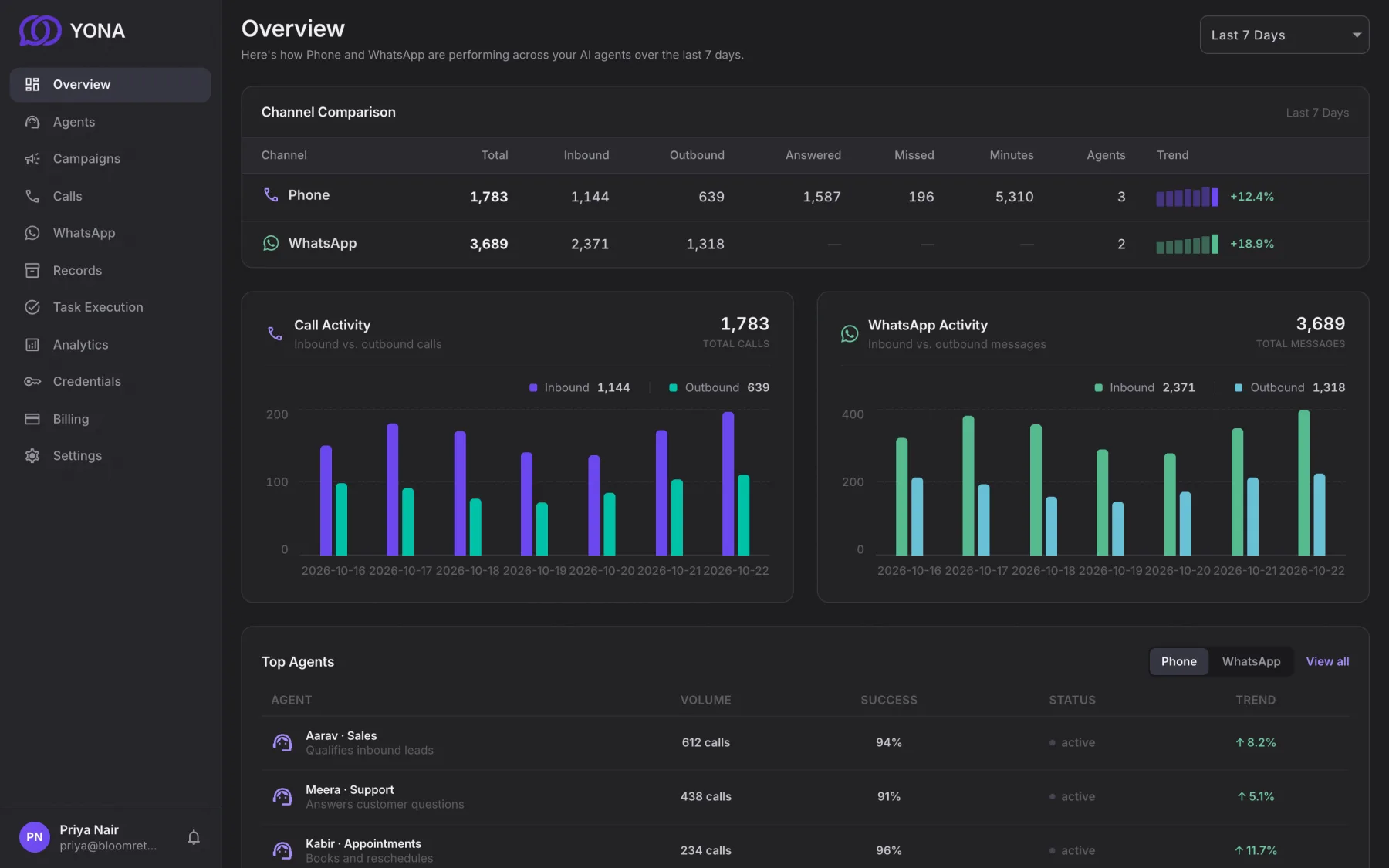
Task: Click the Credentials key icon
Action: (x=32, y=381)
